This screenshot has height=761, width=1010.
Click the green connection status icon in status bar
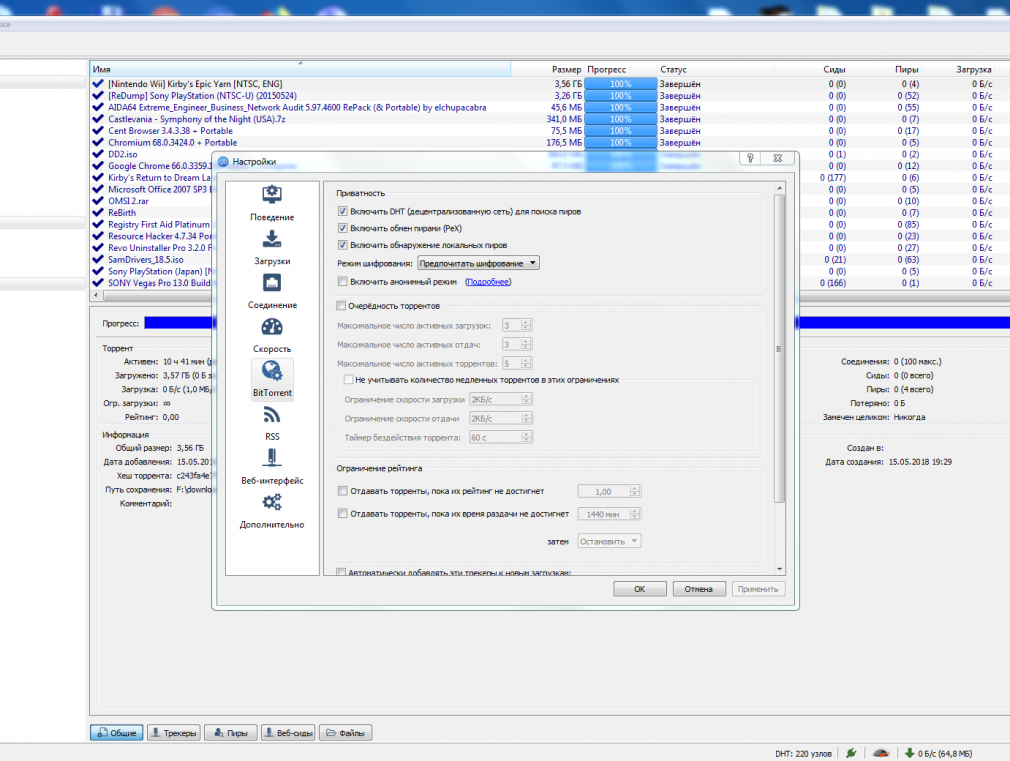click(851, 753)
